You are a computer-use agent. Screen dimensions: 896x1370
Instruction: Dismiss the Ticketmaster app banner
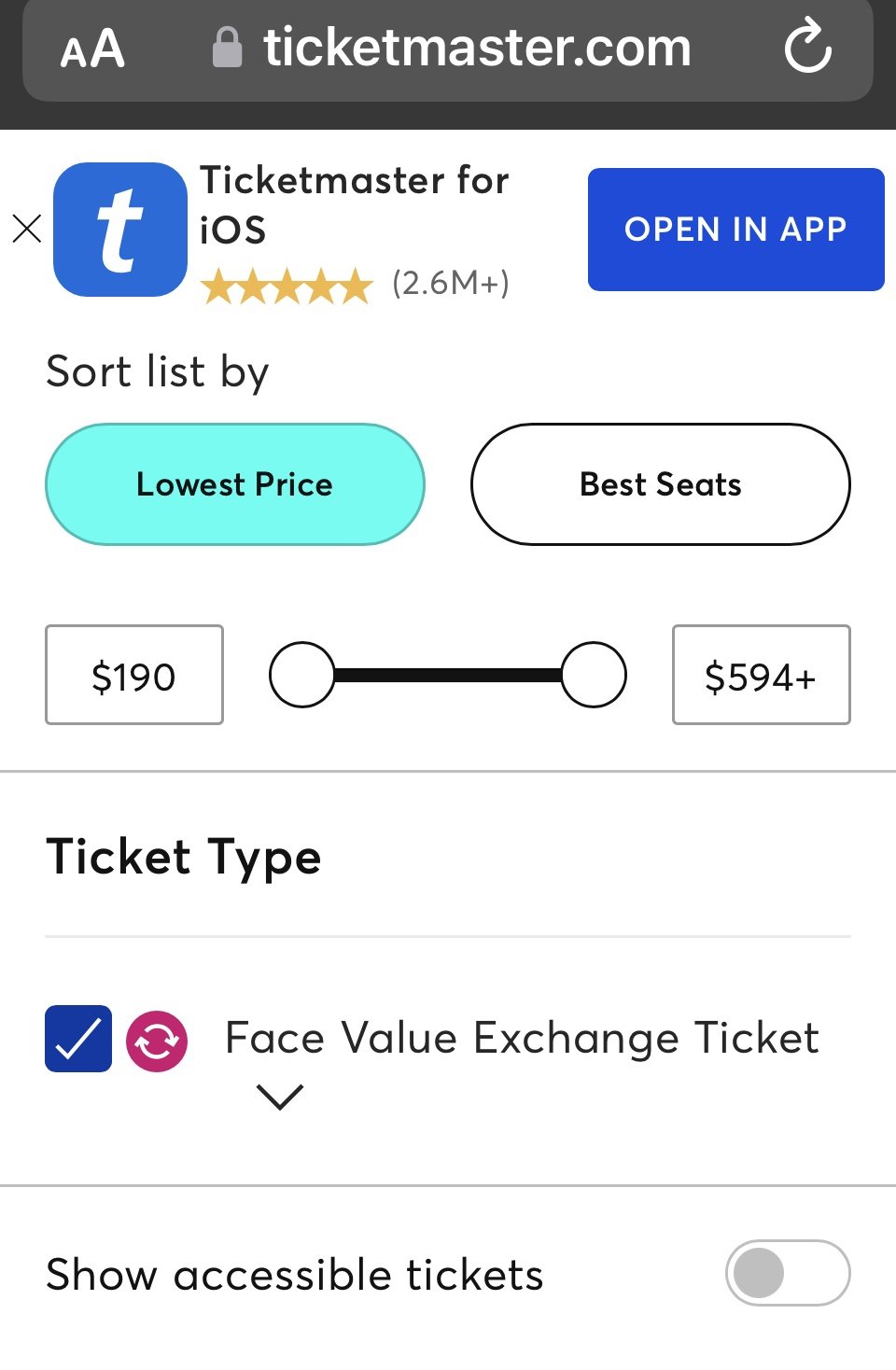pyautogui.click(x=27, y=229)
